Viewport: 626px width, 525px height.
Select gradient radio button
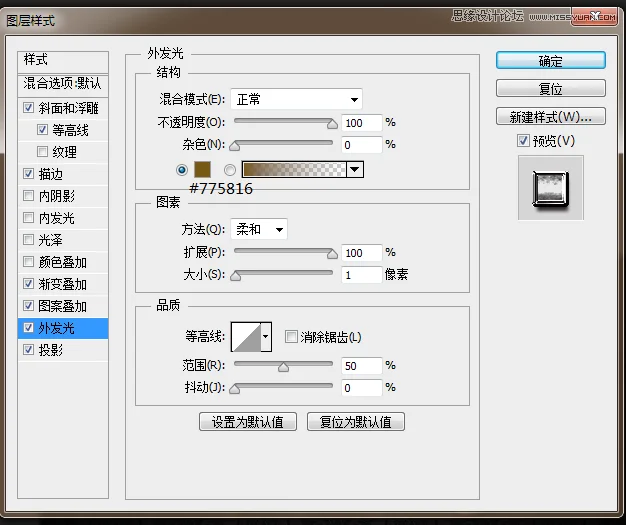tap(230, 170)
